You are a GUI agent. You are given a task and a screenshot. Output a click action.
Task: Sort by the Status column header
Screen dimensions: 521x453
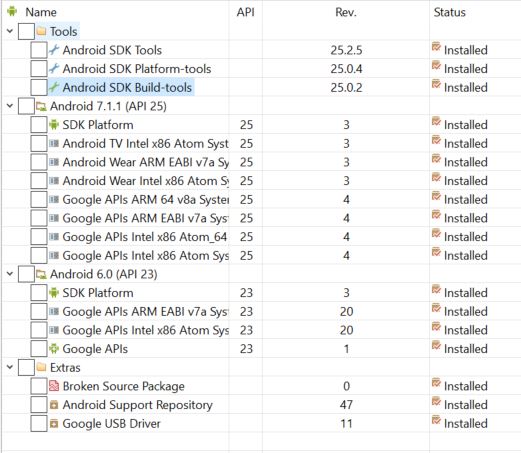[x=449, y=12]
